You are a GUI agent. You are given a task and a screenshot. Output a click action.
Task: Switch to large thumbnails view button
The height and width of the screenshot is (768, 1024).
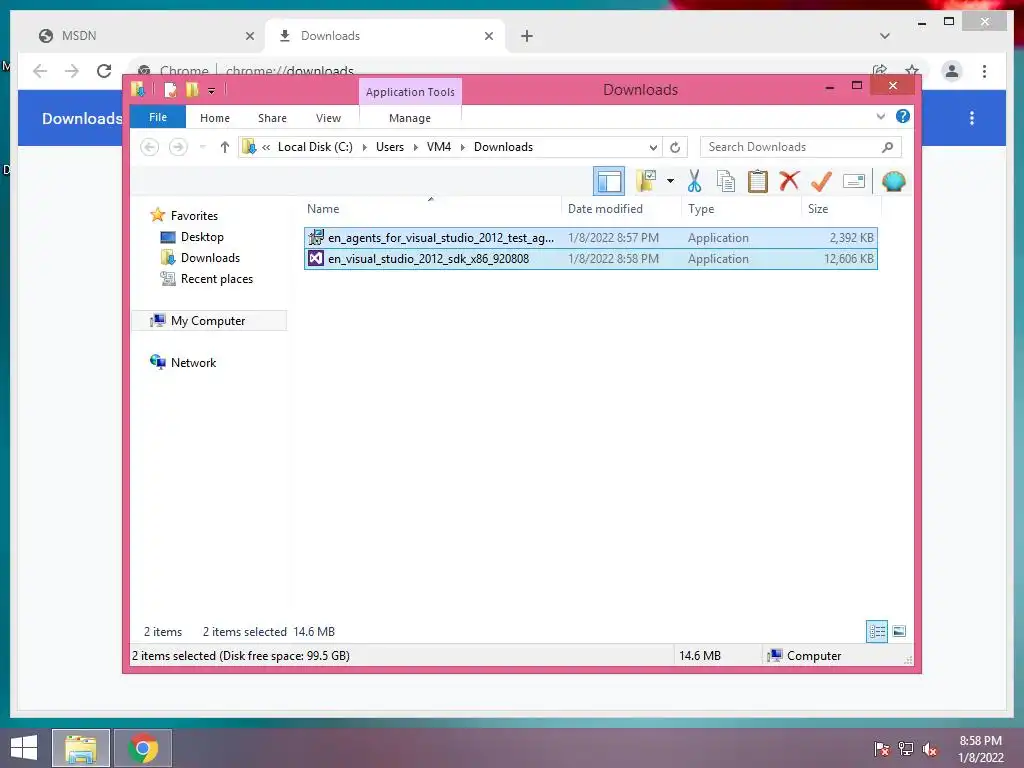point(899,632)
